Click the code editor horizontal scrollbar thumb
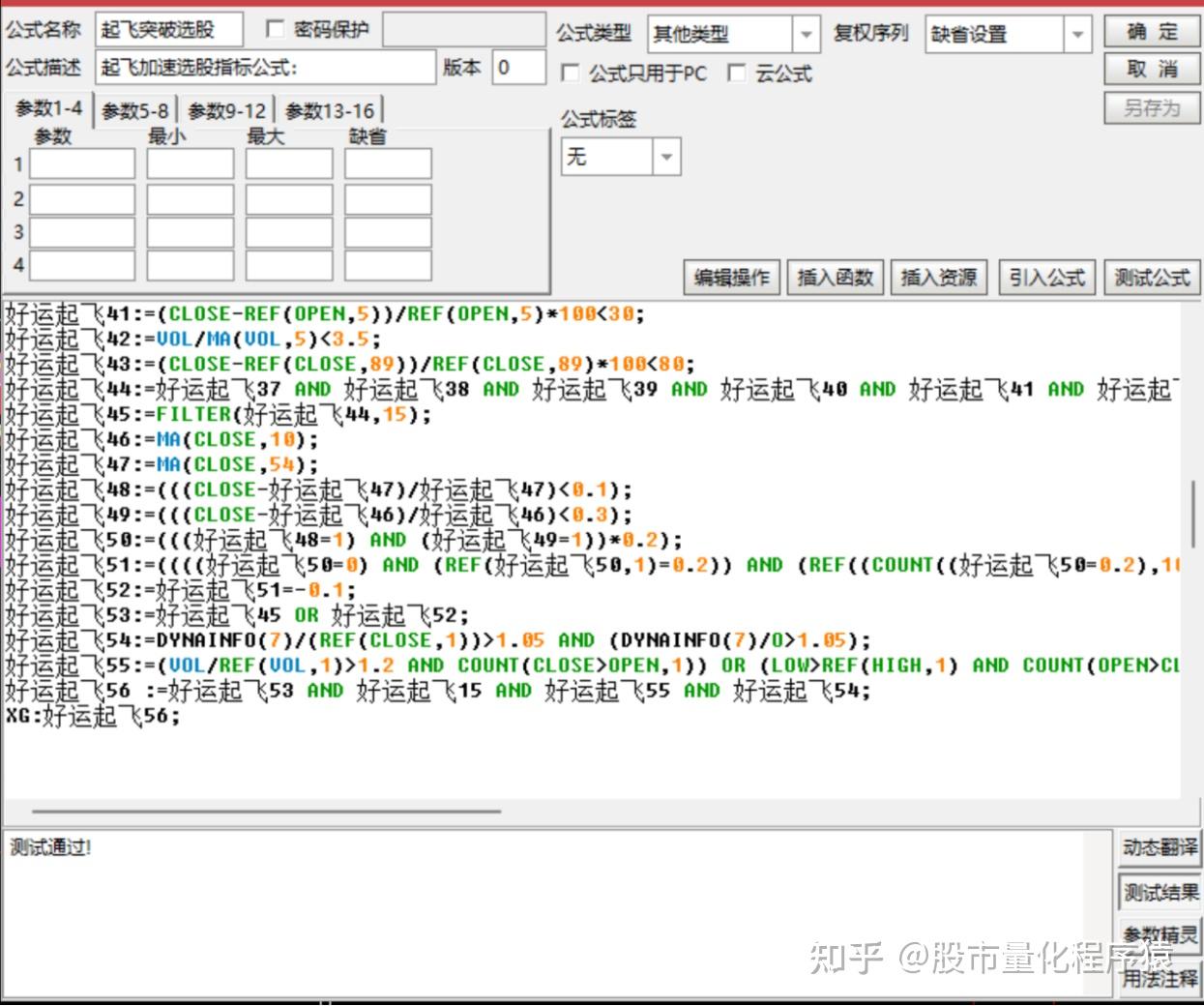The height and width of the screenshot is (1006, 1204). 266,812
